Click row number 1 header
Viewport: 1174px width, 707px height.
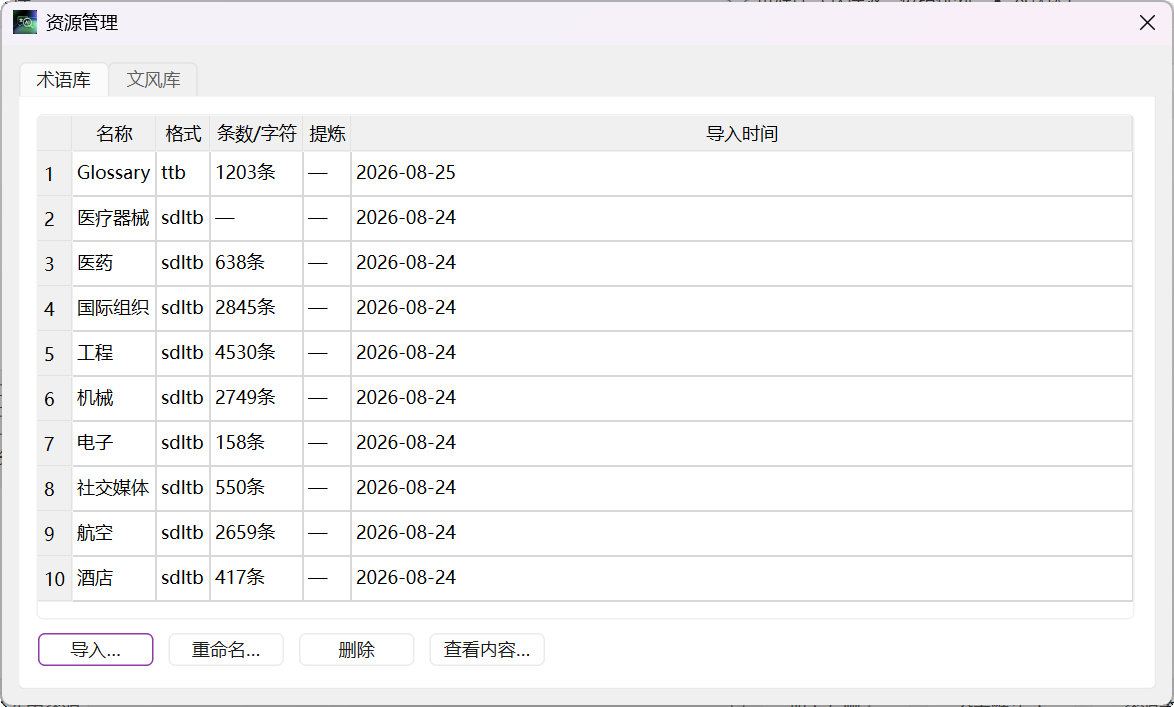[x=55, y=173]
